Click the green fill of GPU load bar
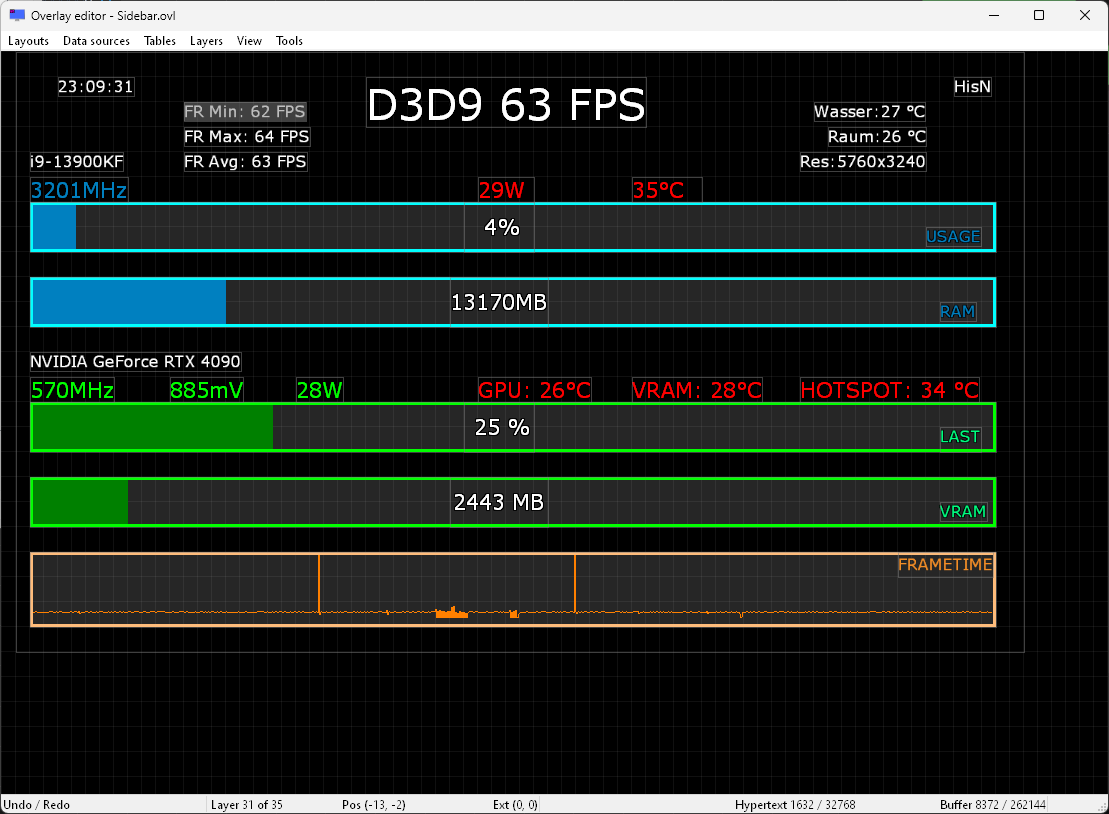 tap(153, 427)
